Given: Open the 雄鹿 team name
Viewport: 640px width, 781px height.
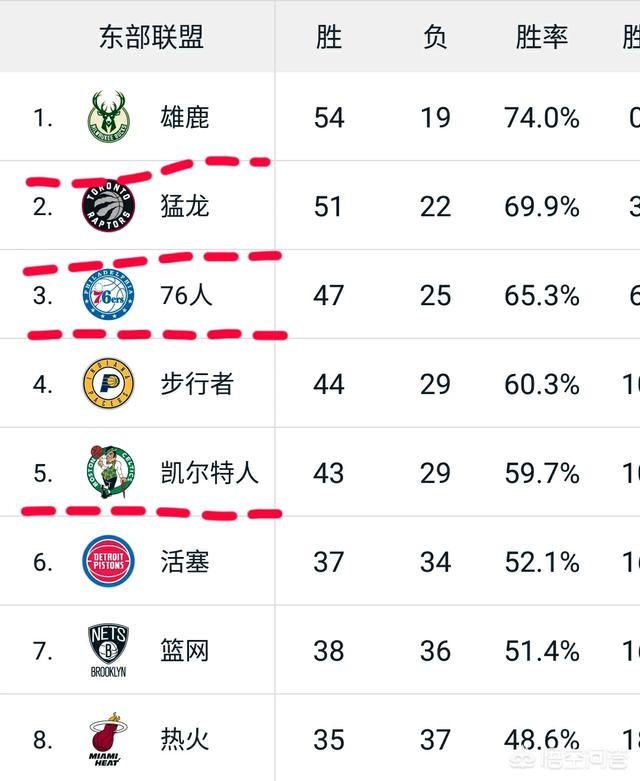Looking at the screenshot, I should click(185, 118).
